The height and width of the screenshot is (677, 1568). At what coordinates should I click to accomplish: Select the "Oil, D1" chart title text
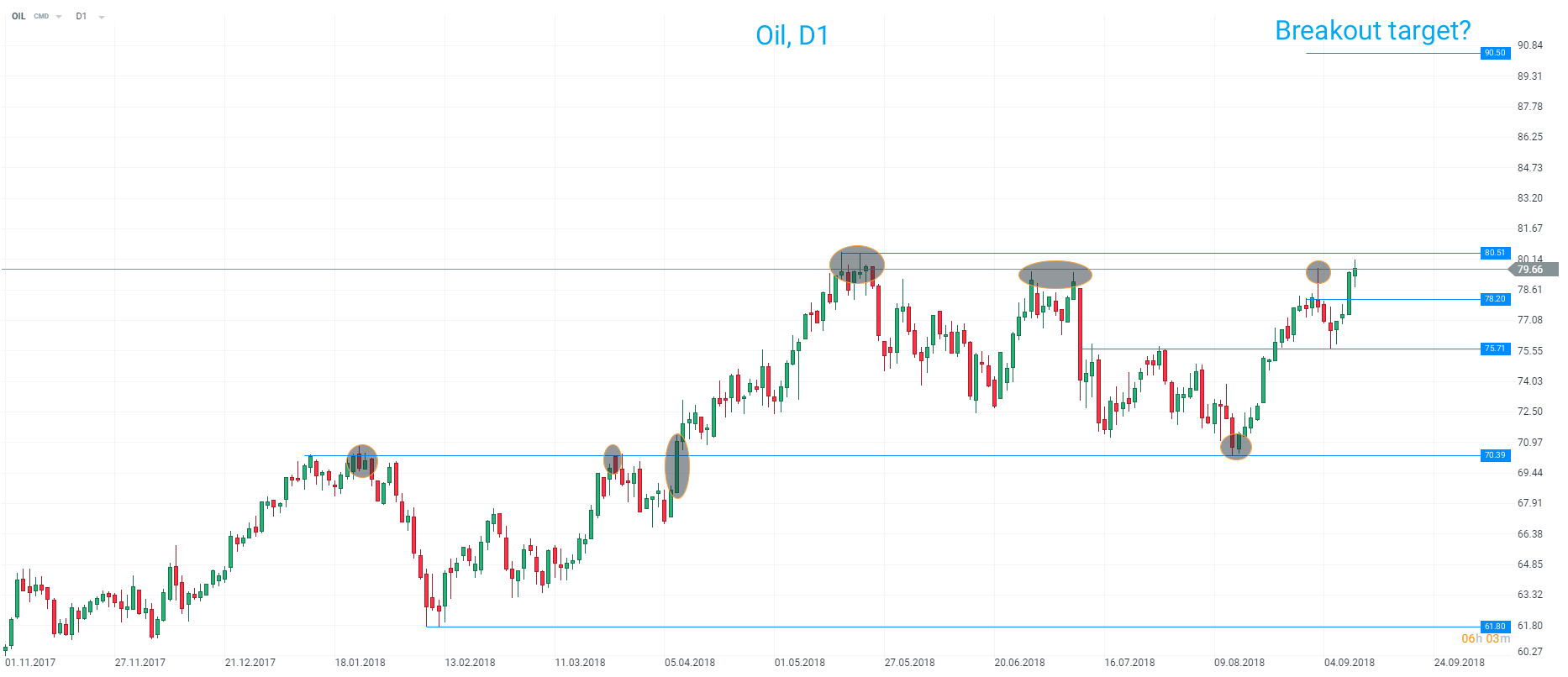tap(792, 36)
